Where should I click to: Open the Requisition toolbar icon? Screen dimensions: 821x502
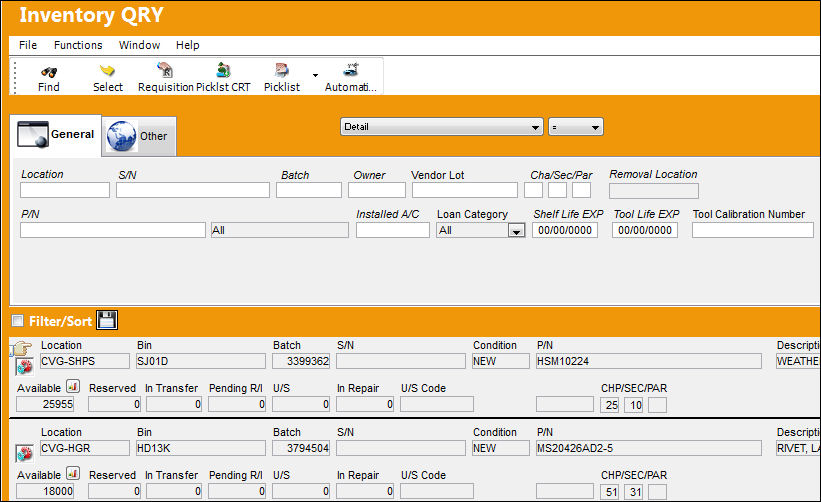[x=165, y=70]
